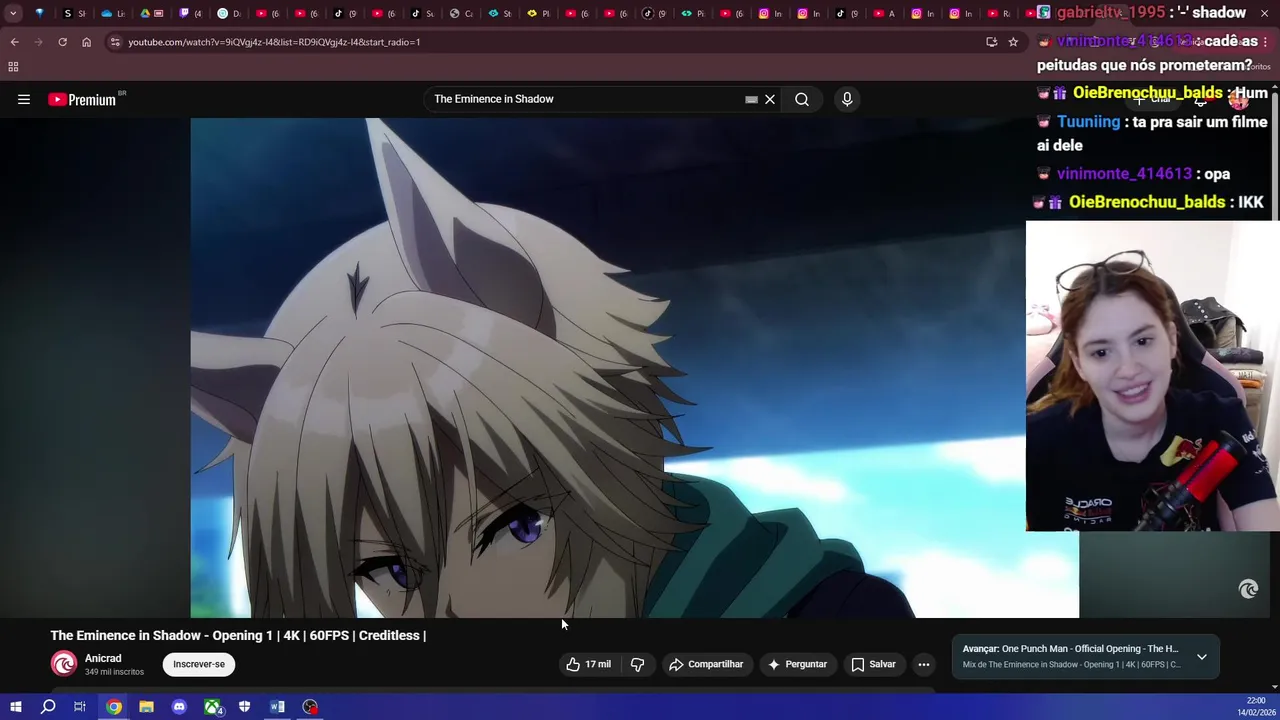Dislike the video with thumbs-down

pos(637,664)
